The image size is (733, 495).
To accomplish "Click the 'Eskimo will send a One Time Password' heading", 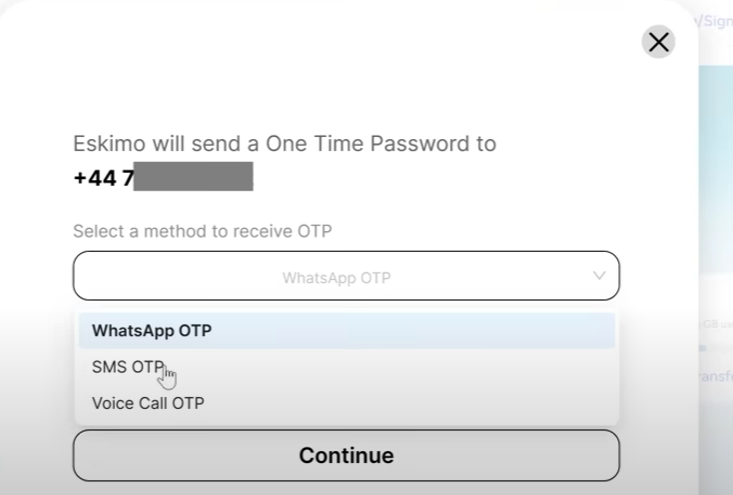I will coord(284,143).
